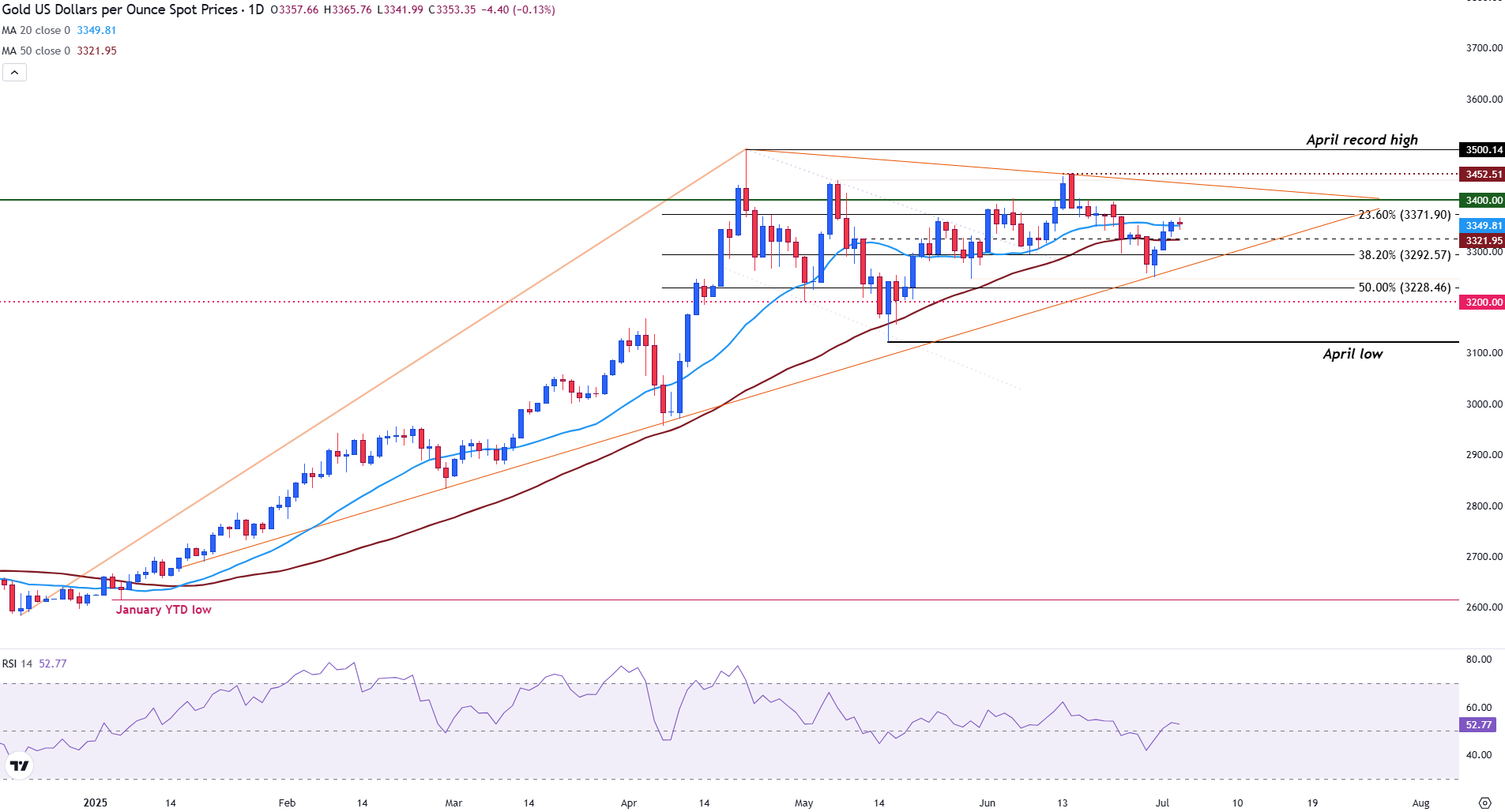Open chart settings gear icon near the time axis
The image size is (1505, 812).
1484,803
